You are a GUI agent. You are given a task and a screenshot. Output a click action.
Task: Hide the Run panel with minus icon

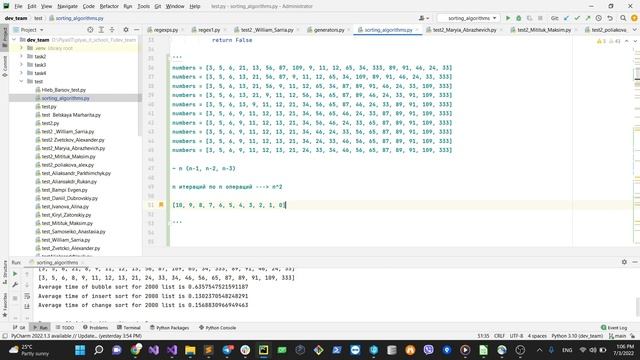635,262
